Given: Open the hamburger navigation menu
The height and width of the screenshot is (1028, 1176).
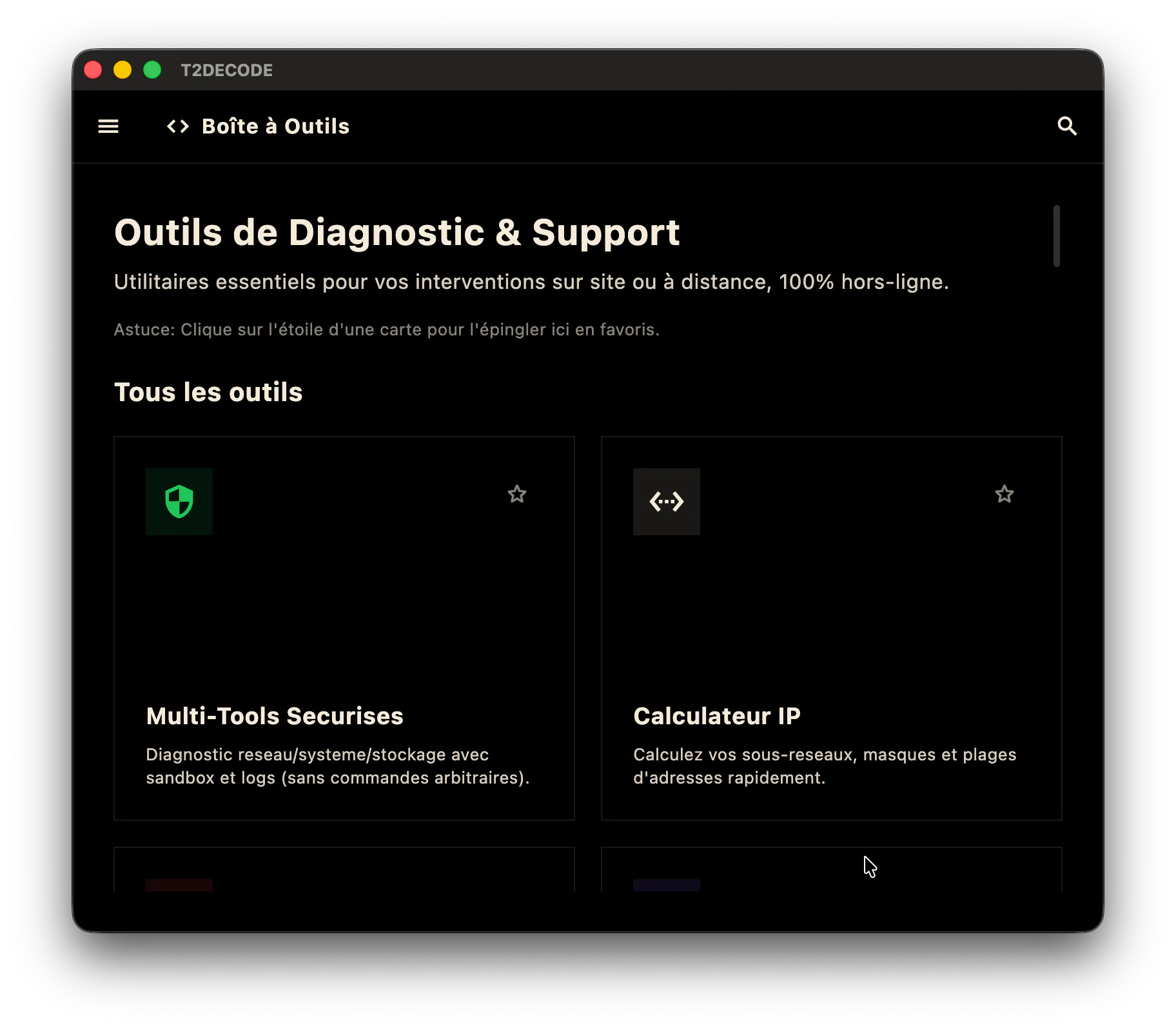Looking at the screenshot, I should click(x=108, y=126).
